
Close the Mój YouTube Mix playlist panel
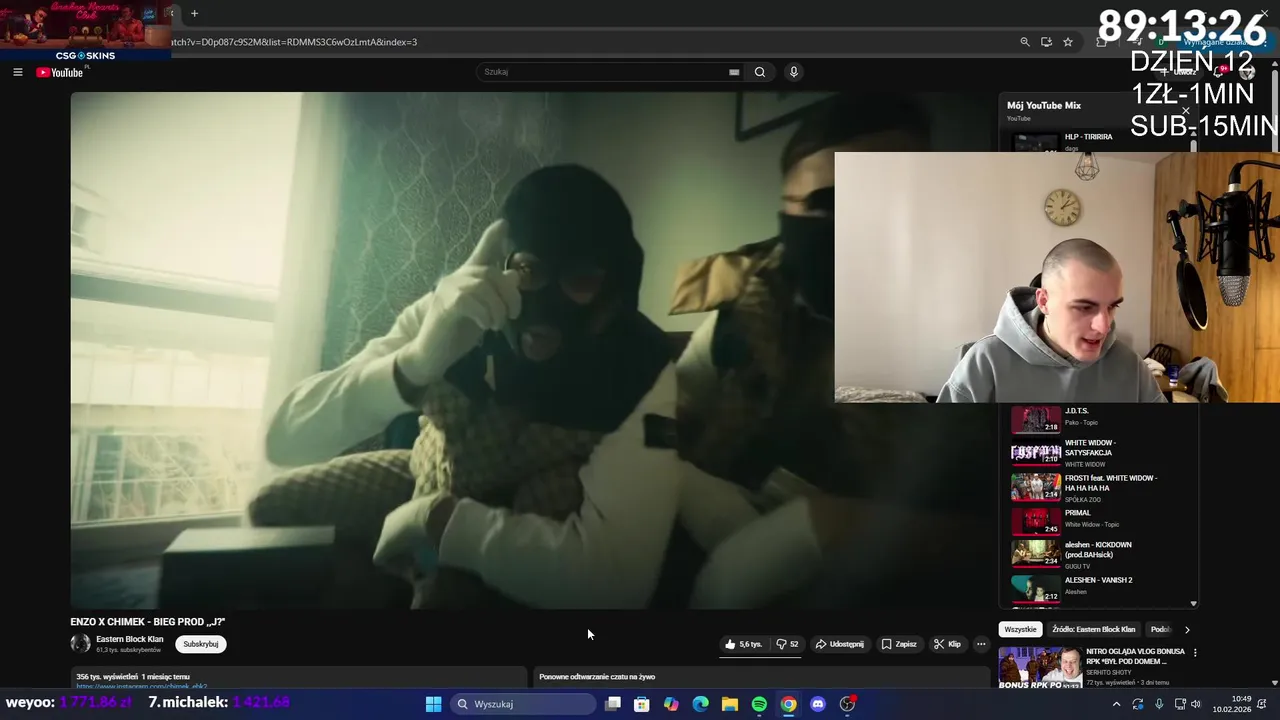(1186, 111)
